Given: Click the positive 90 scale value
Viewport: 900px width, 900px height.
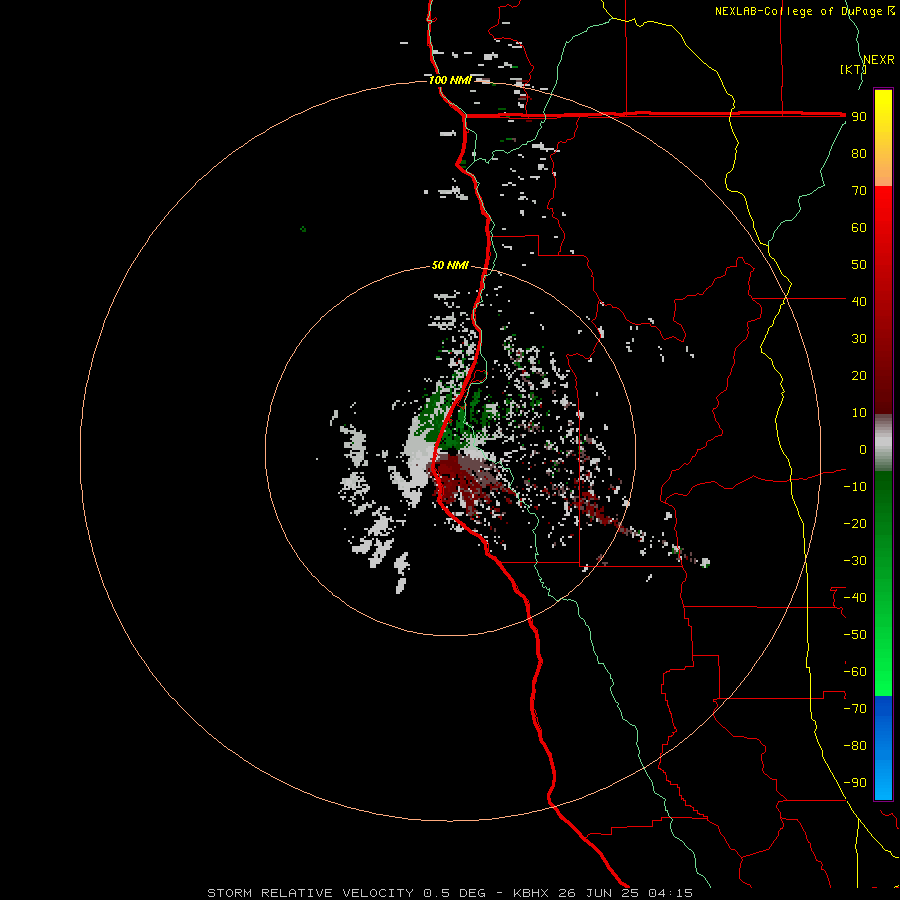Looking at the screenshot, I should click(x=859, y=117).
